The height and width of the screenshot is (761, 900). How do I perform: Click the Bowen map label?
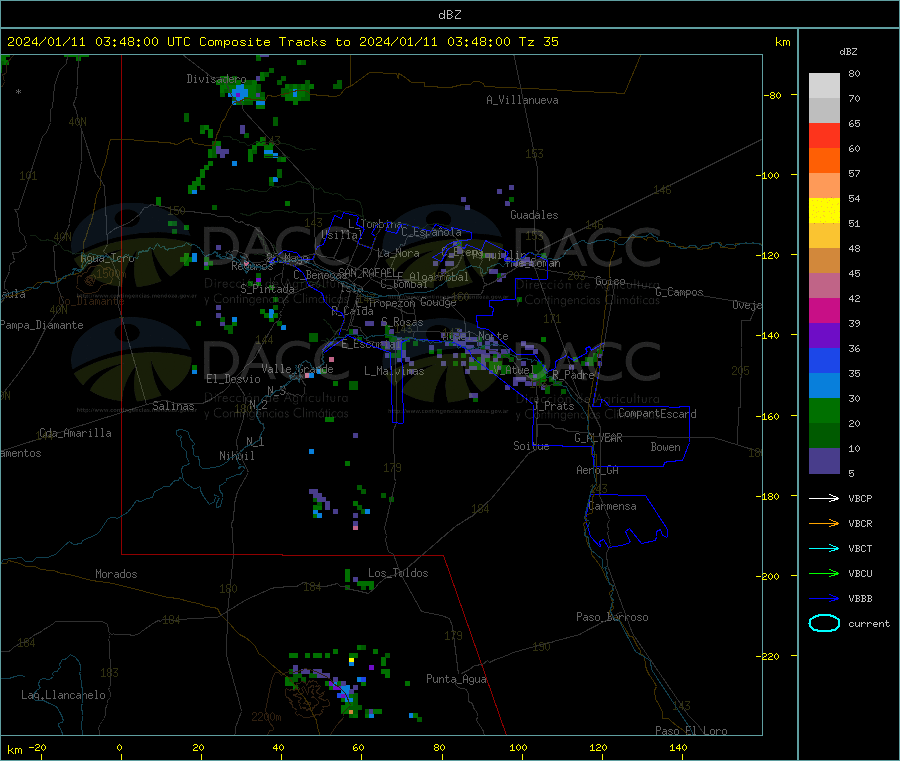coord(666,447)
